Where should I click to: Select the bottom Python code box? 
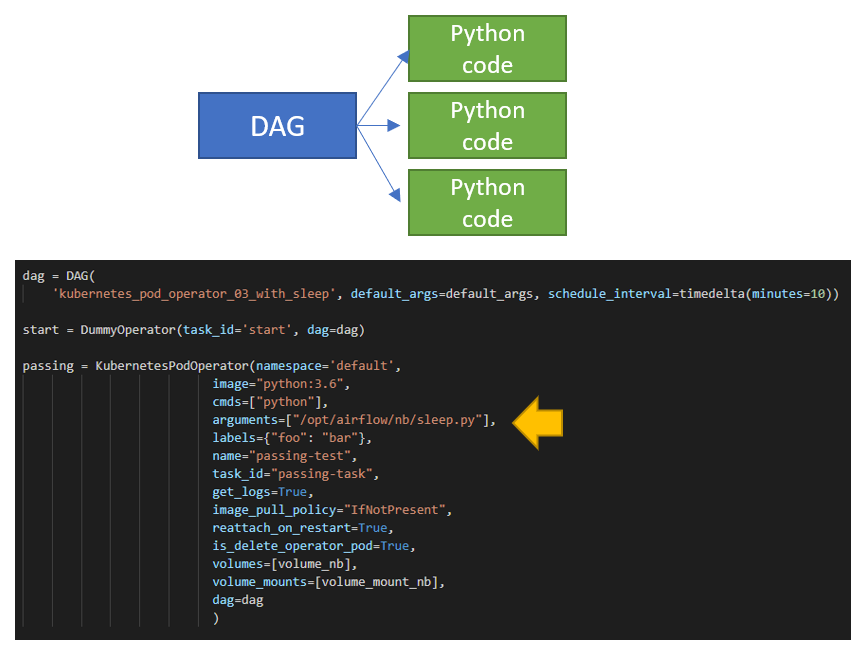point(487,202)
